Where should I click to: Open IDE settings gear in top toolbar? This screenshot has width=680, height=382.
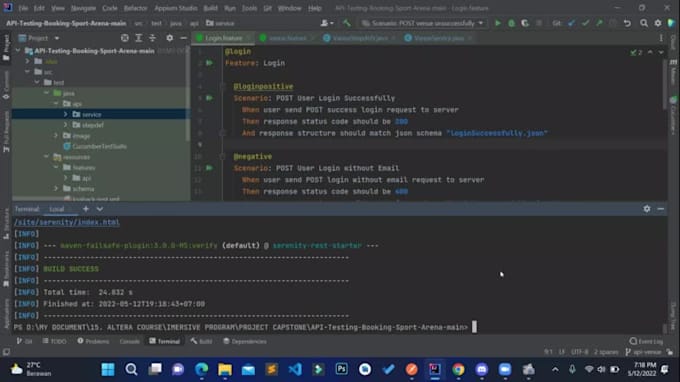pos(658,23)
